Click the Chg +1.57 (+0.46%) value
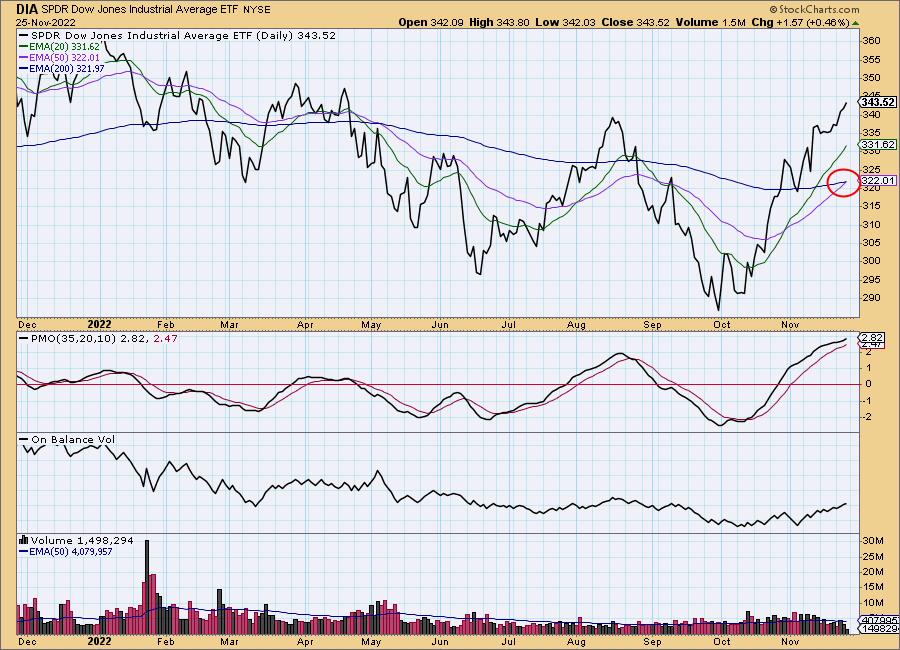 tap(800, 22)
